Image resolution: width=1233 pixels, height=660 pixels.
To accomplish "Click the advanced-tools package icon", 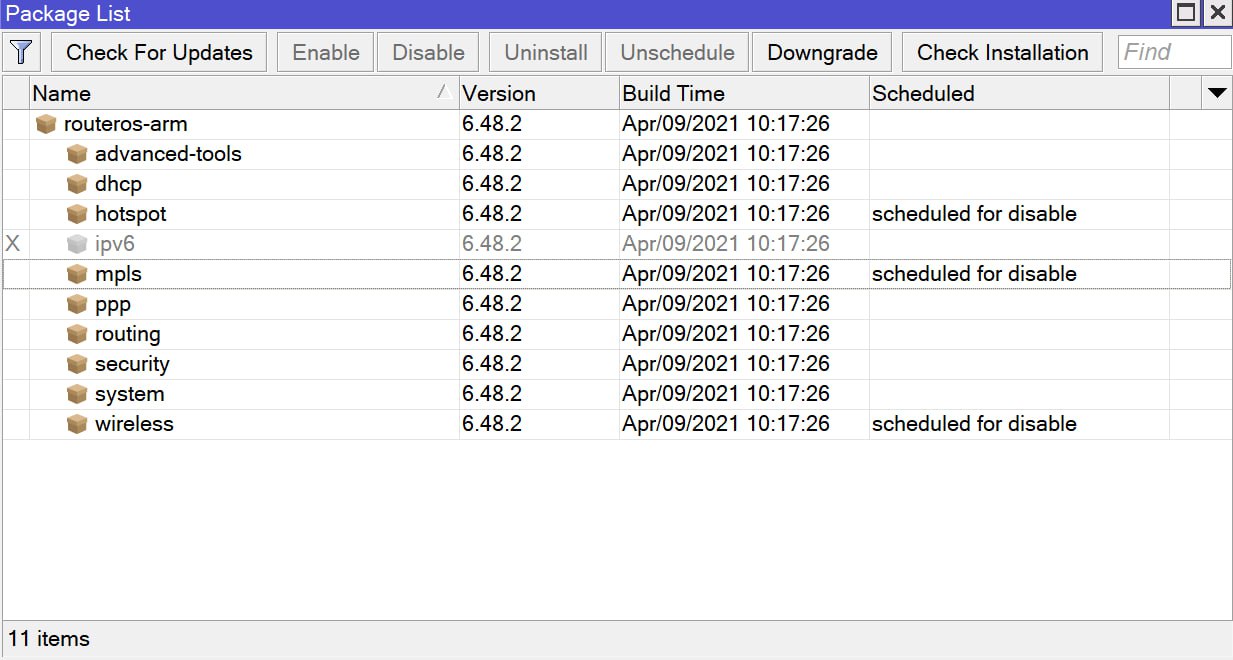I will click(x=77, y=154).
